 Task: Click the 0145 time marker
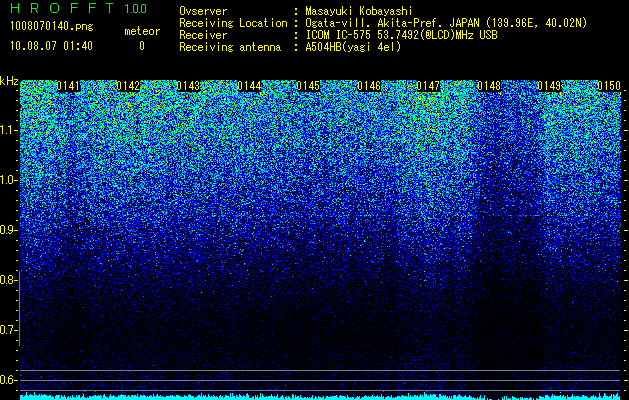click(308, 86)
